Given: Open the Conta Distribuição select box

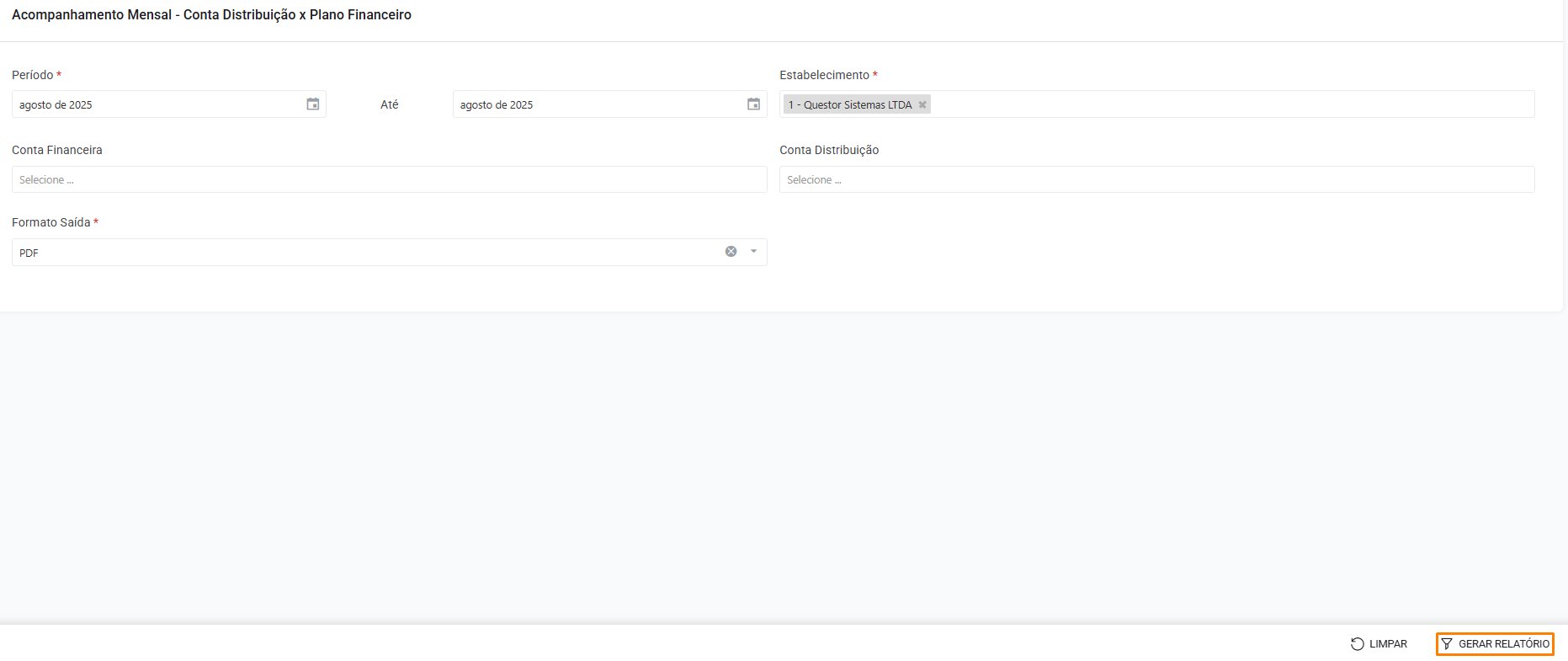Looking at the screenshot, I should [1156, 179].
